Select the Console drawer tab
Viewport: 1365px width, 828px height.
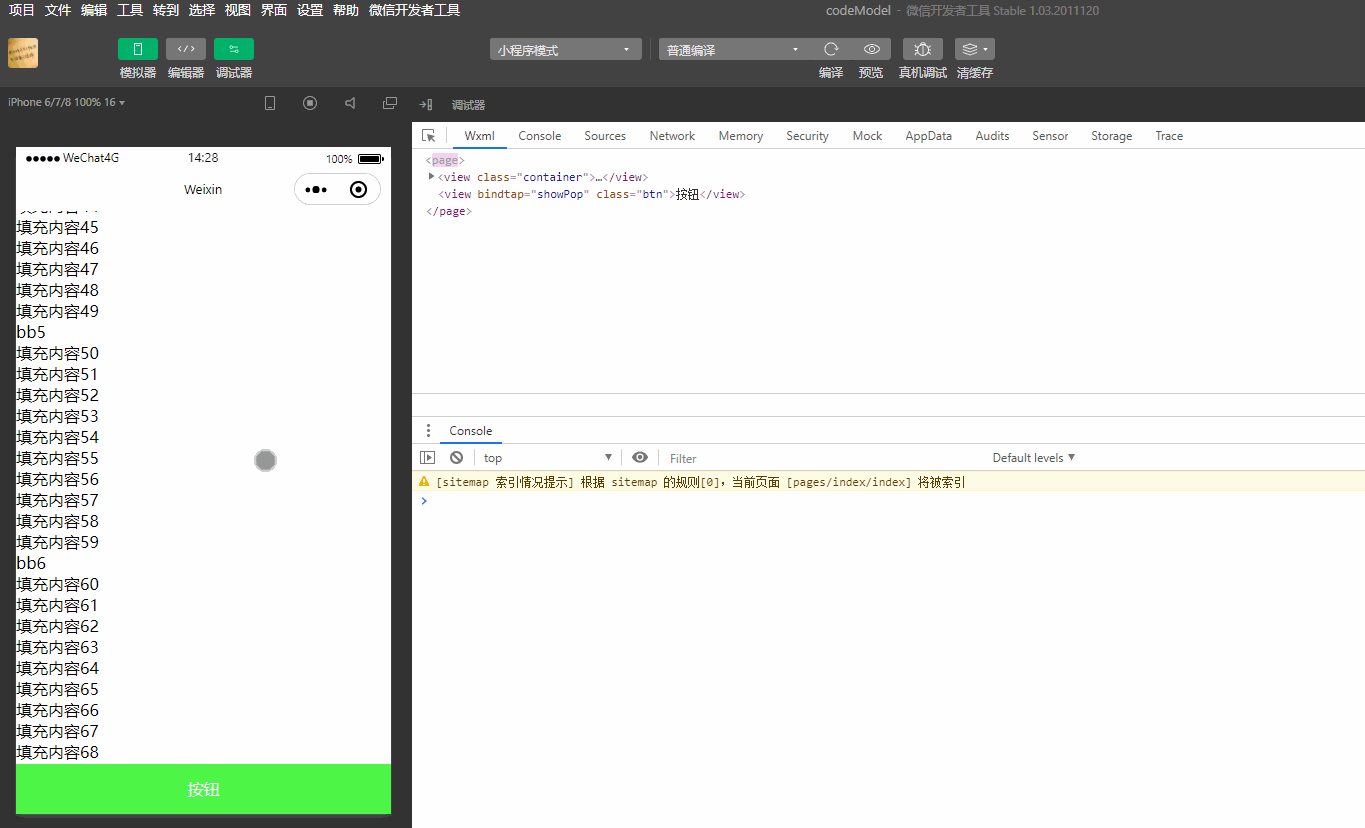(471, 431)
